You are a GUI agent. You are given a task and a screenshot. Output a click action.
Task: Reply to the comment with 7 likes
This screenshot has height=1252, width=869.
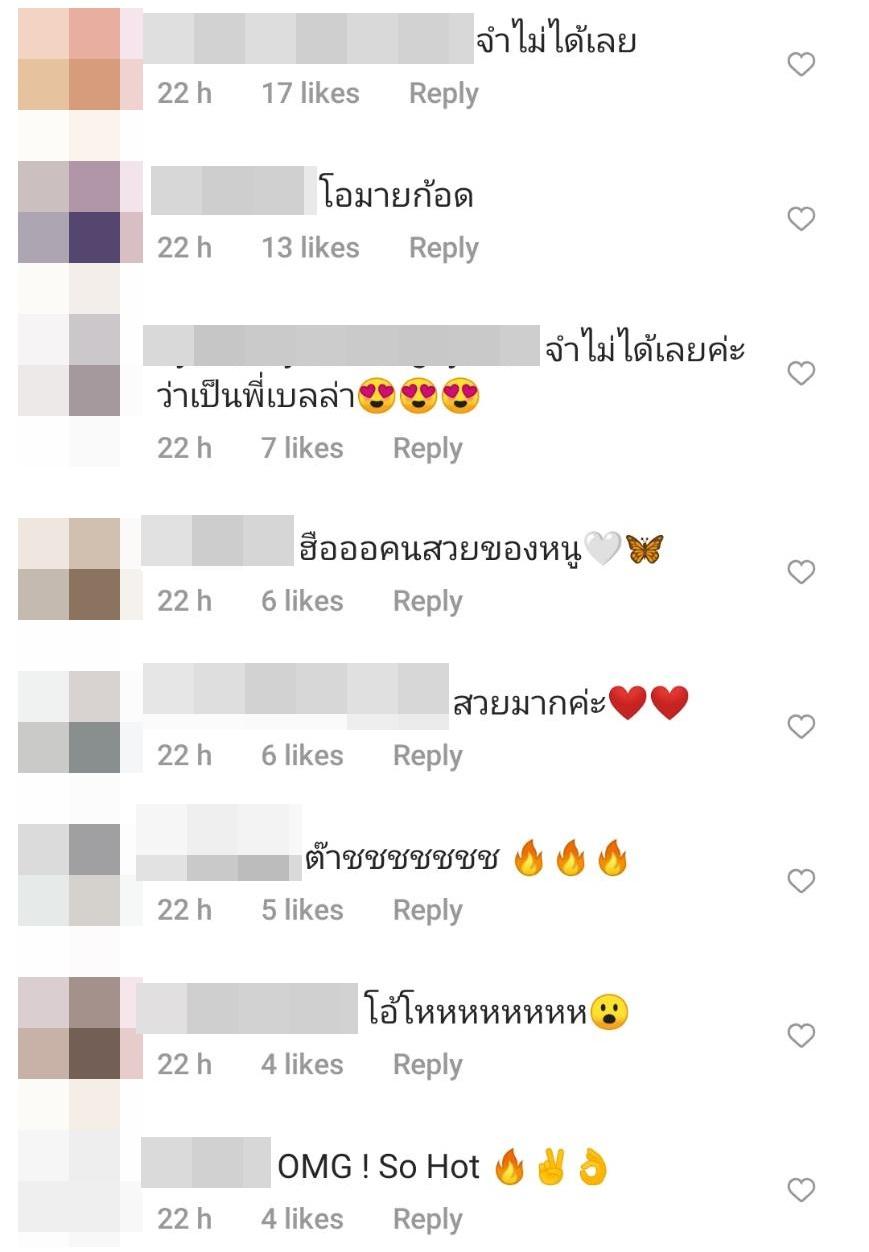tap(428, 449)
